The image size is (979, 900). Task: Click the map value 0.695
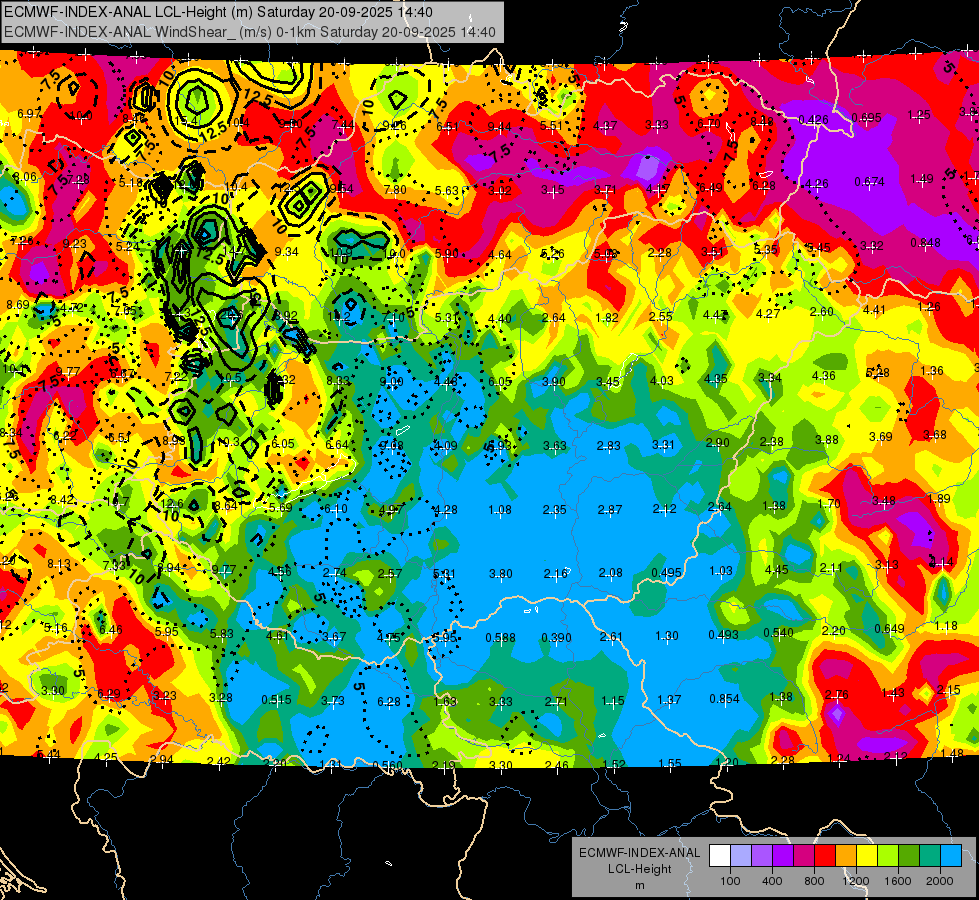(866, 117)
